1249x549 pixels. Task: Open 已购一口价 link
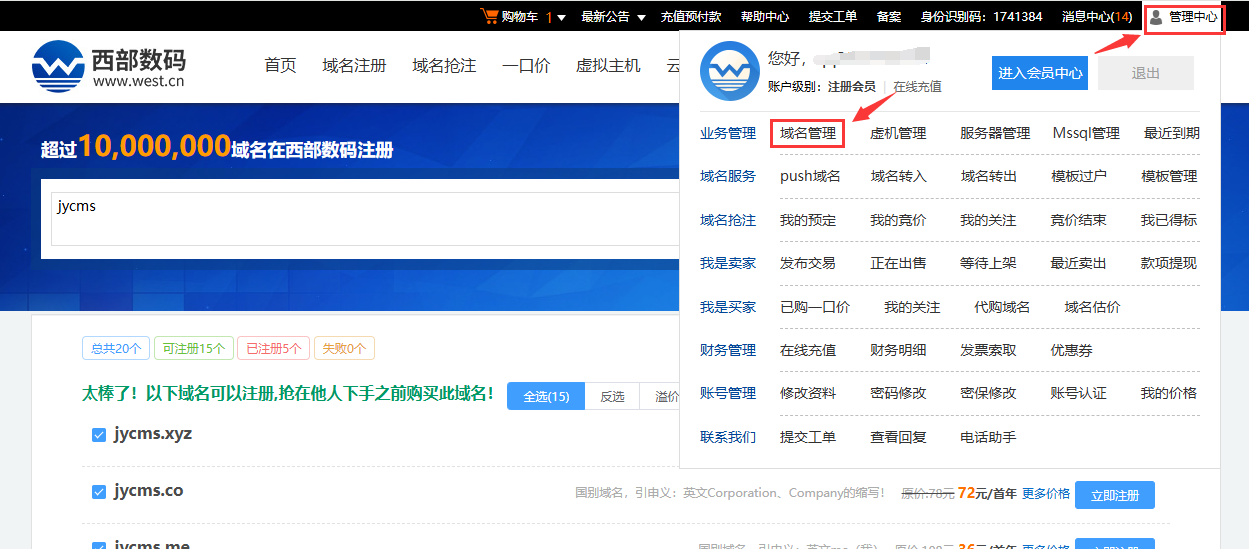[x=815, y=307]
